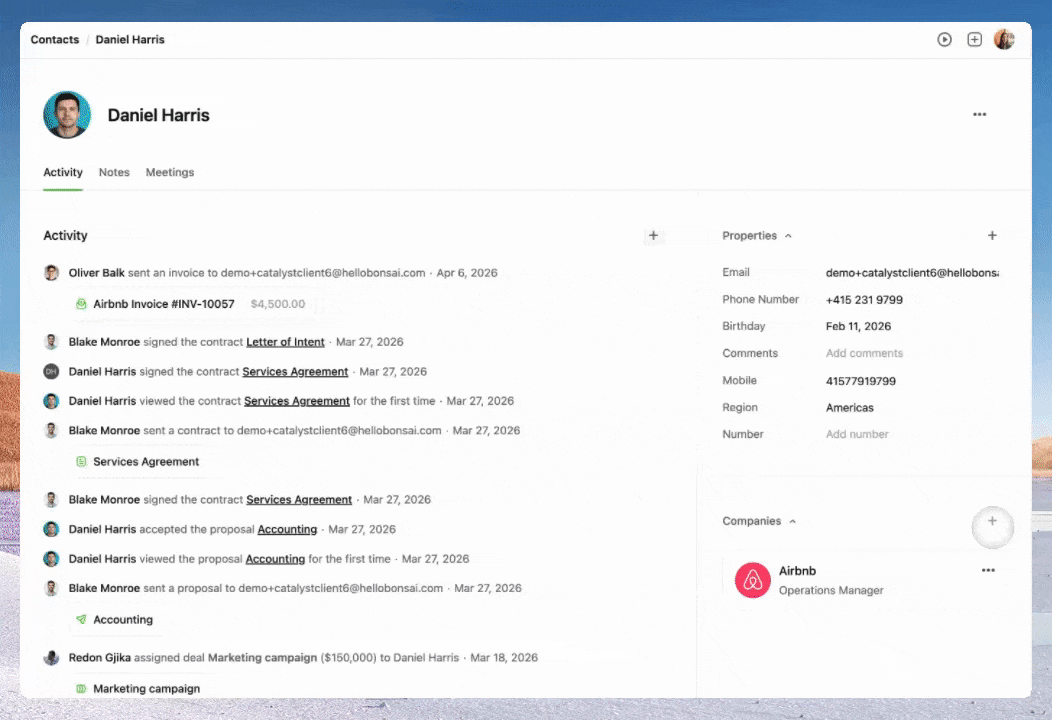Click Blake Monroe avatar on Letter of Intent row
The image size is (1052, 720).
pos(51,342)
